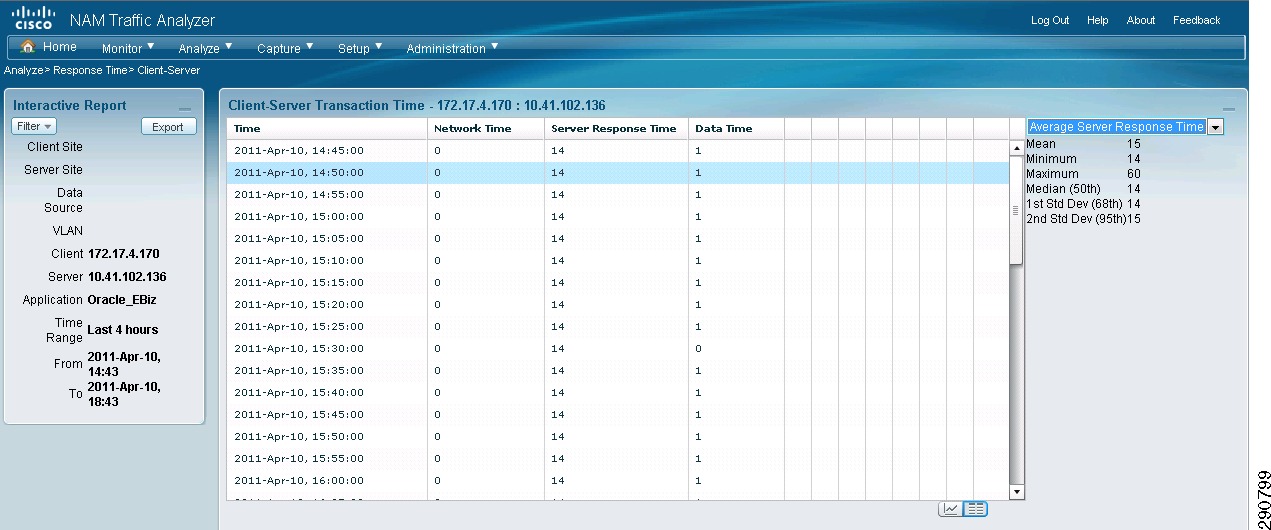The image size is (1271, 530).
Task: Select row 2011-Apr-10, 15:50:00
Action: pyautogui.click(x=618, y=436)
